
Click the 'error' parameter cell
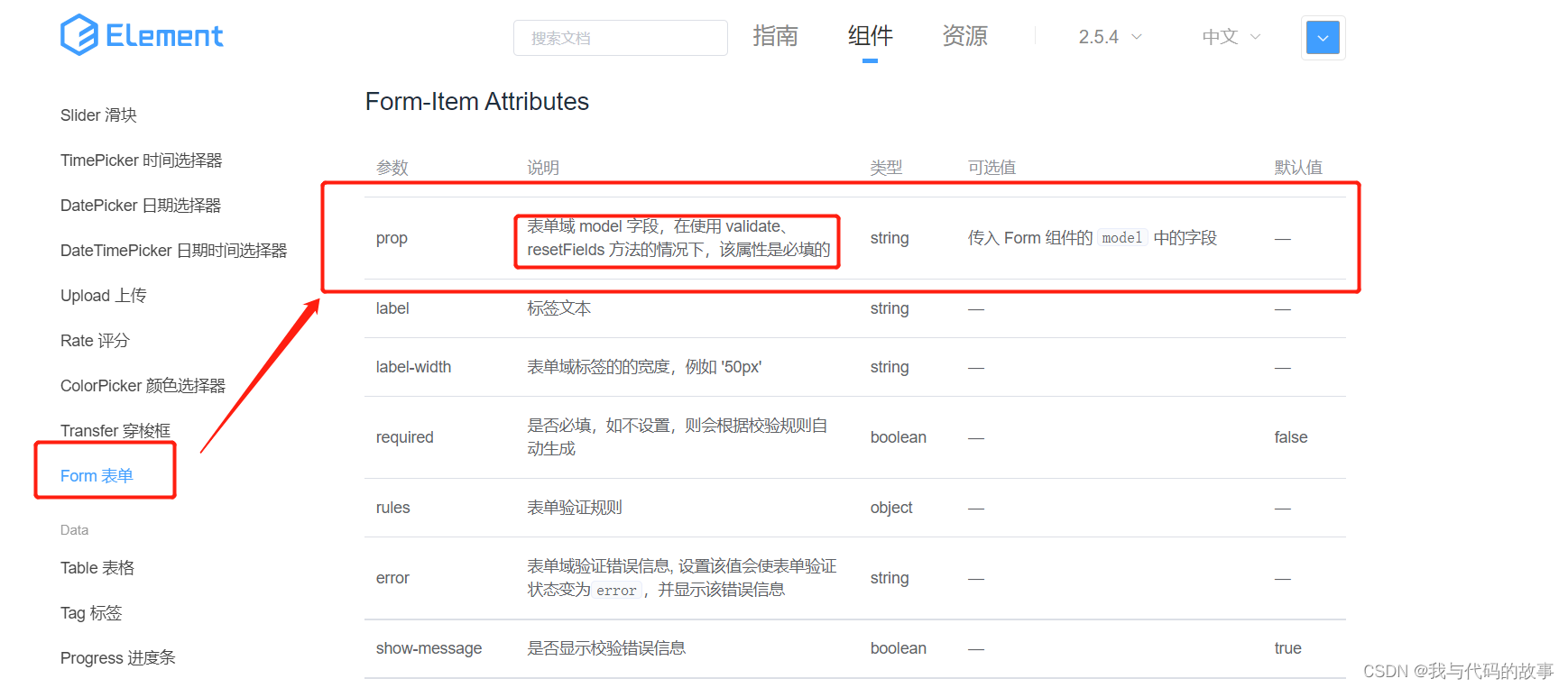[392, 578]
